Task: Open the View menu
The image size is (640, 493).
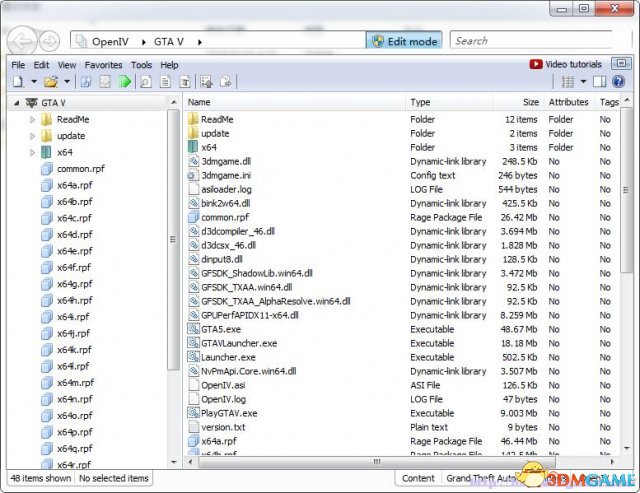Action: pos(67,65)
